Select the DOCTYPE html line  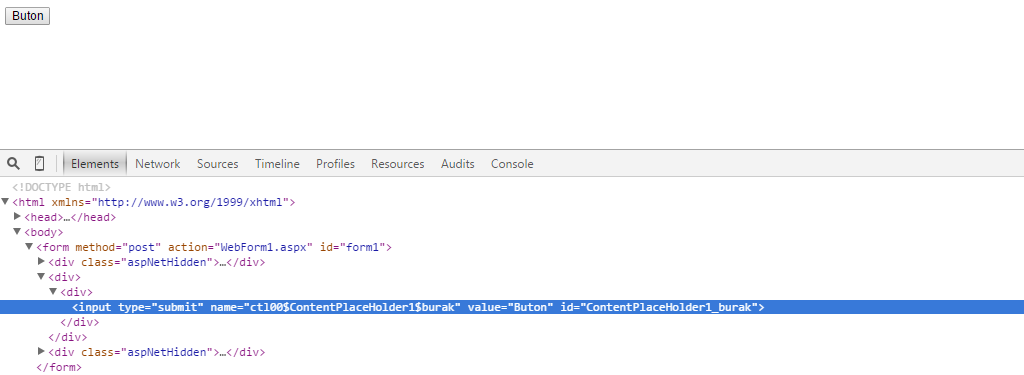click(61, 188)
